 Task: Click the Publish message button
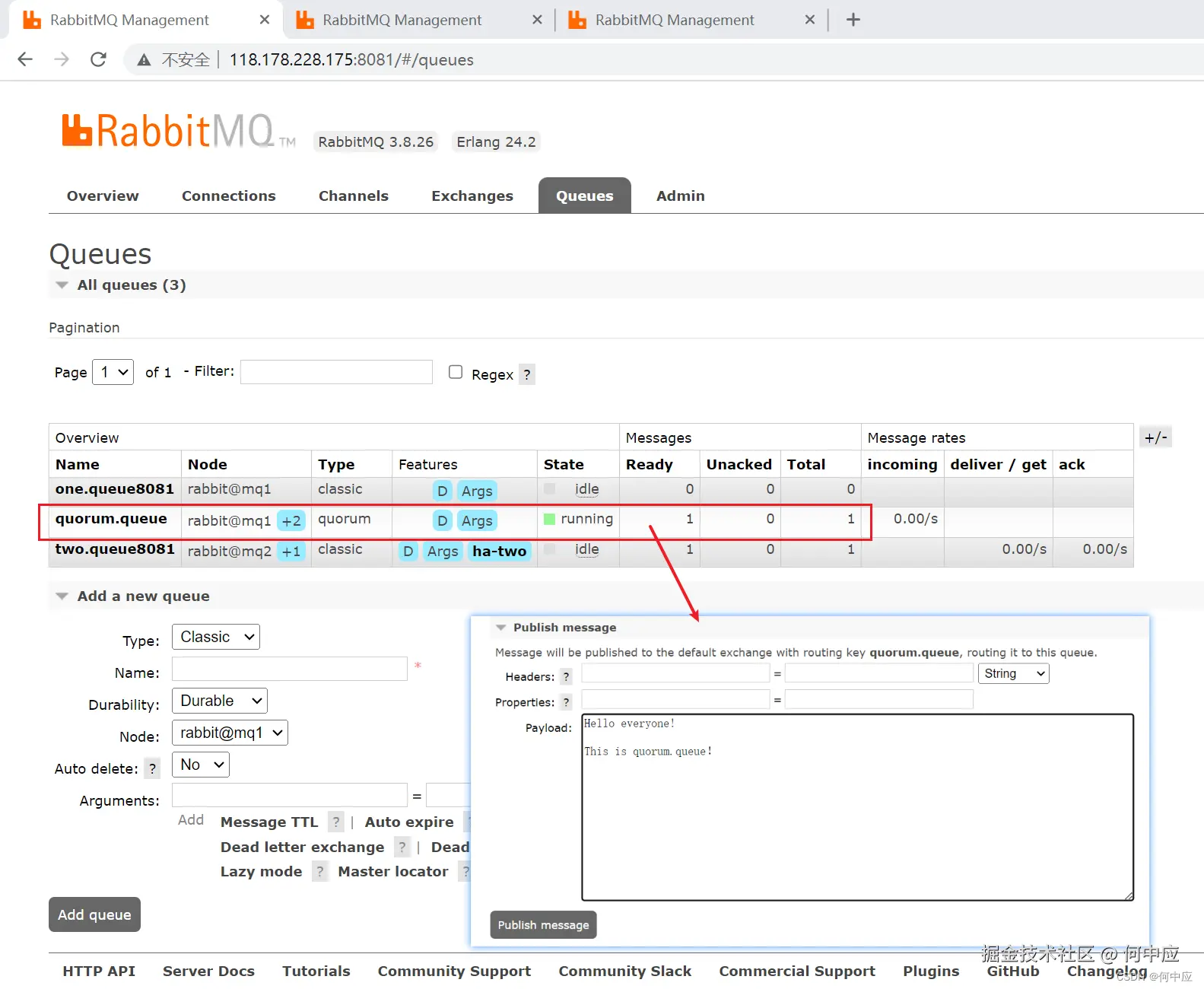[x=544, y=925]
